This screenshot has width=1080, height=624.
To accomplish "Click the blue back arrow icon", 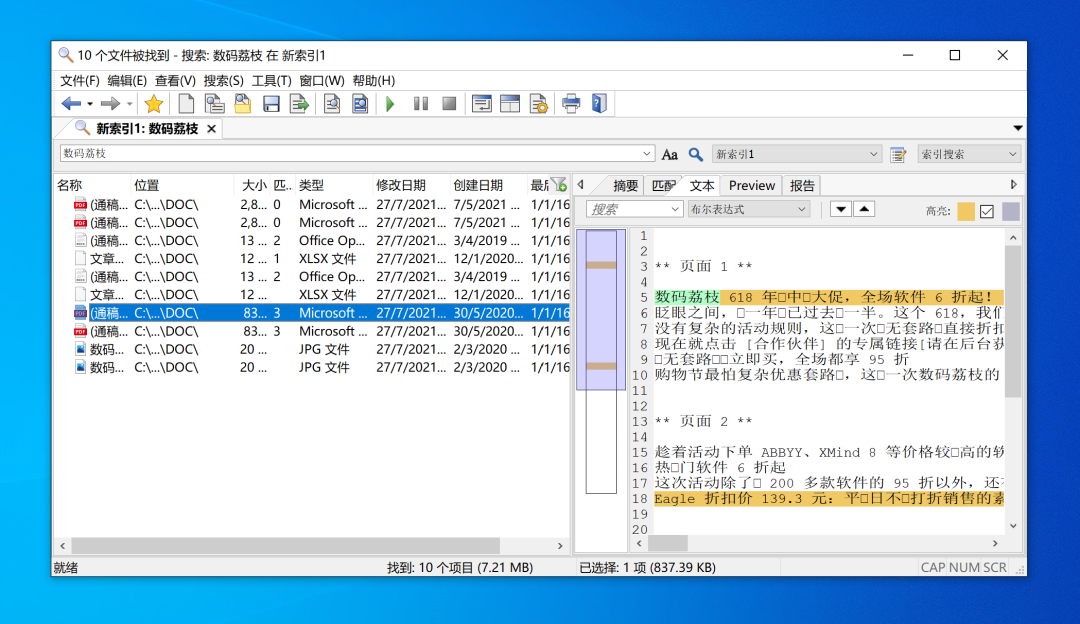I will point(70,104).
